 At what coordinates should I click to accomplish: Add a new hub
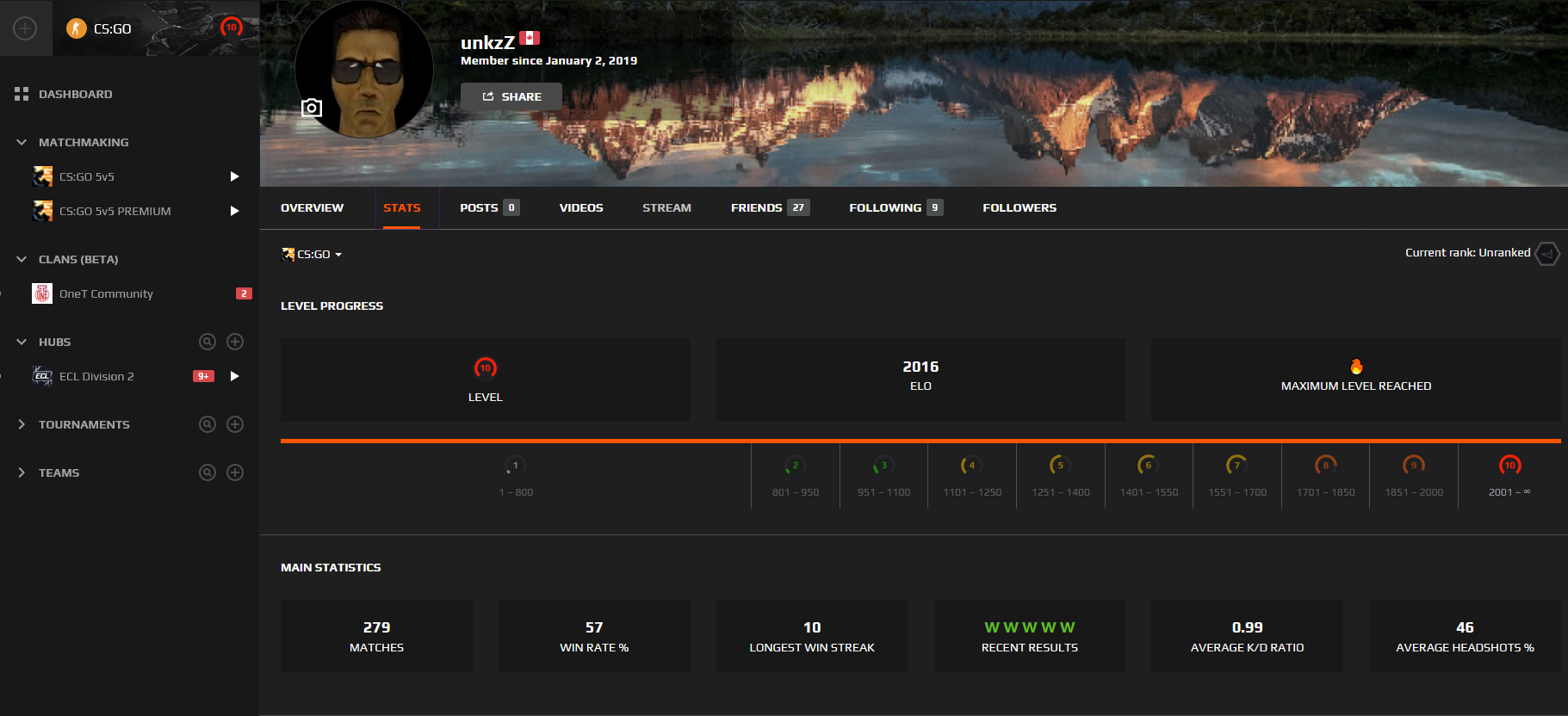click(235, 342)
